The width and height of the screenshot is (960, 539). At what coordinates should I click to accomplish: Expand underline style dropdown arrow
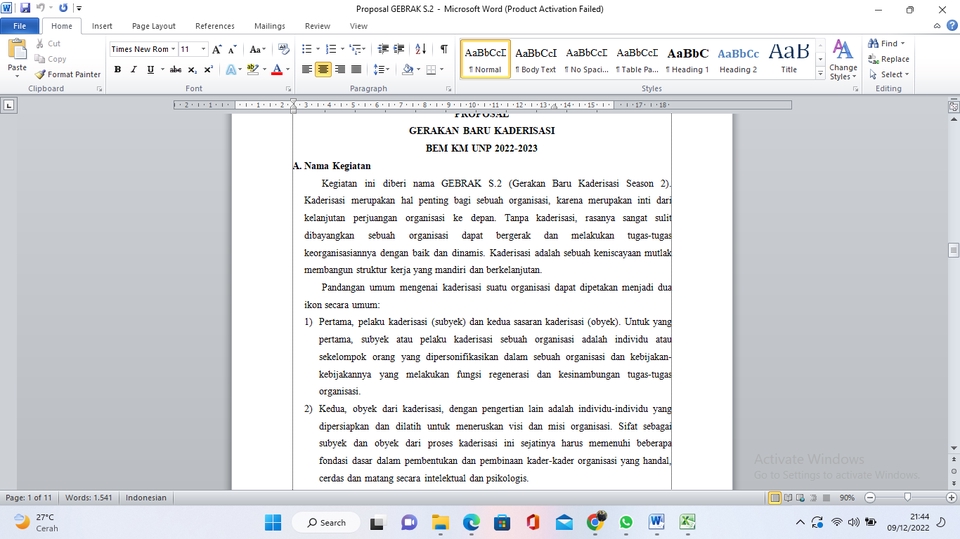tap(162, 69)
